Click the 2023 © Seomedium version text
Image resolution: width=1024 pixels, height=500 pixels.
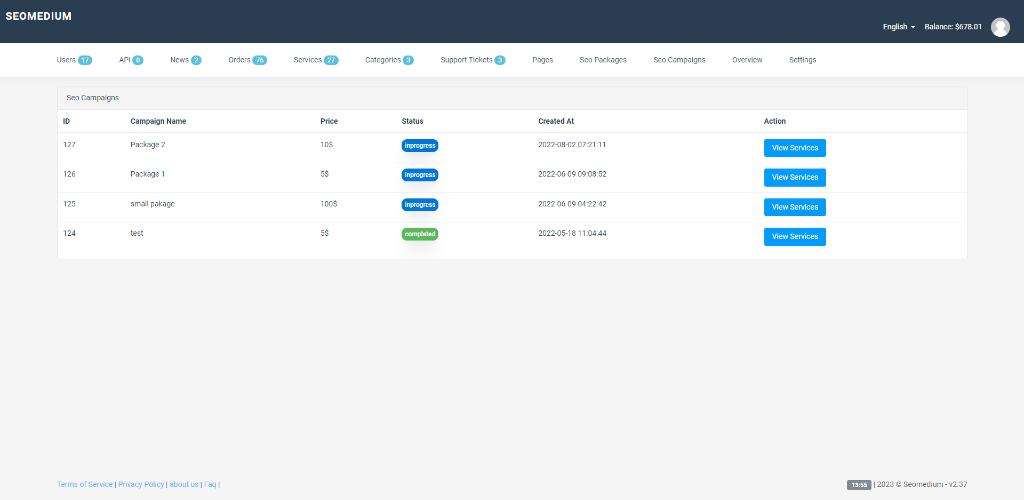point(922,484)
